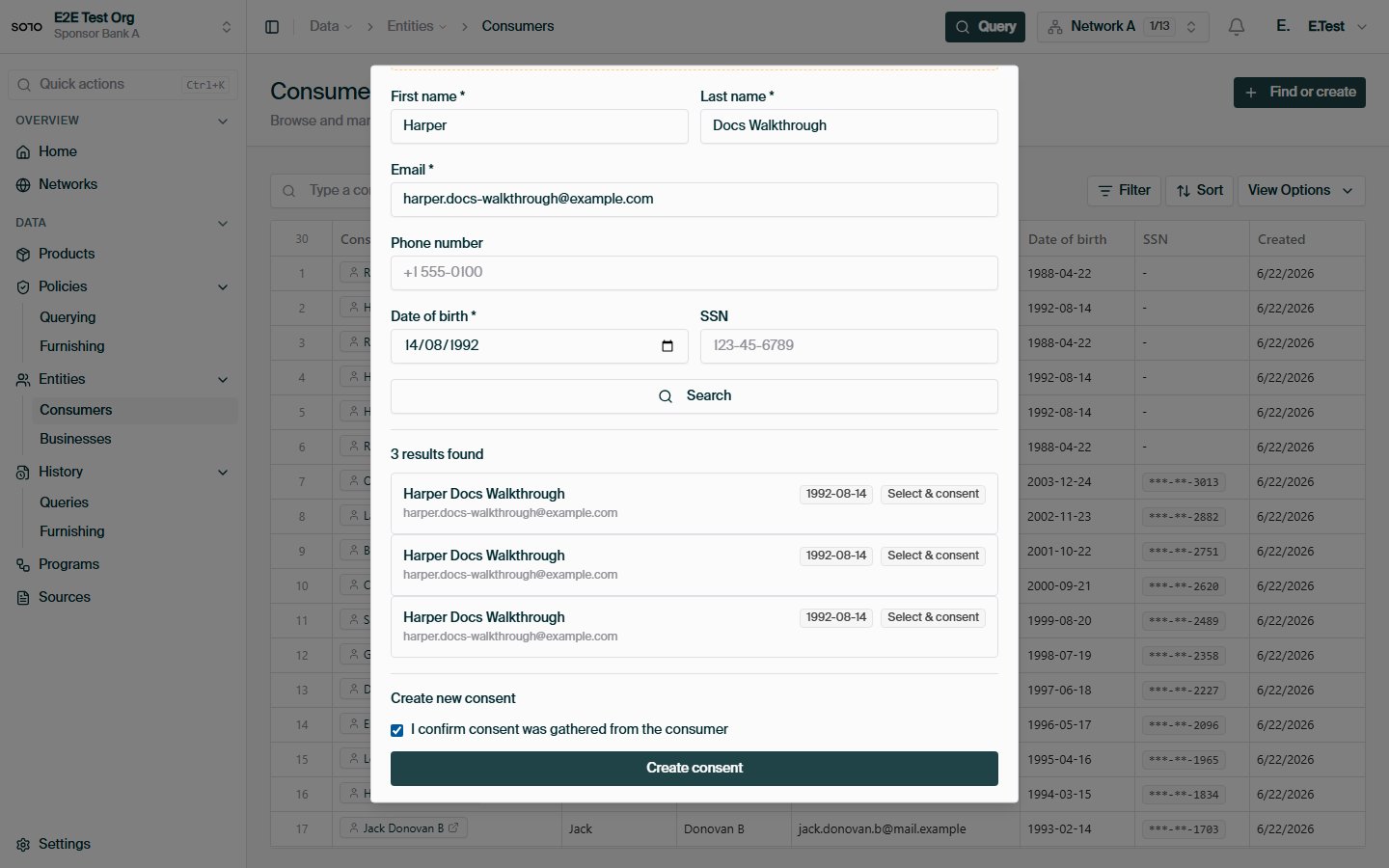Click the Date of birth field
This screenshot has height=868, width=1389.
coord(539,346)
